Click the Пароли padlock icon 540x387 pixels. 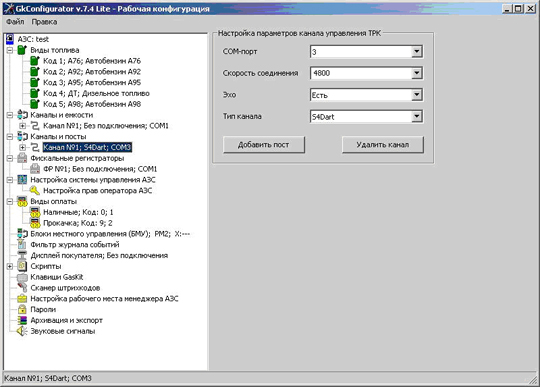[22, 310]
